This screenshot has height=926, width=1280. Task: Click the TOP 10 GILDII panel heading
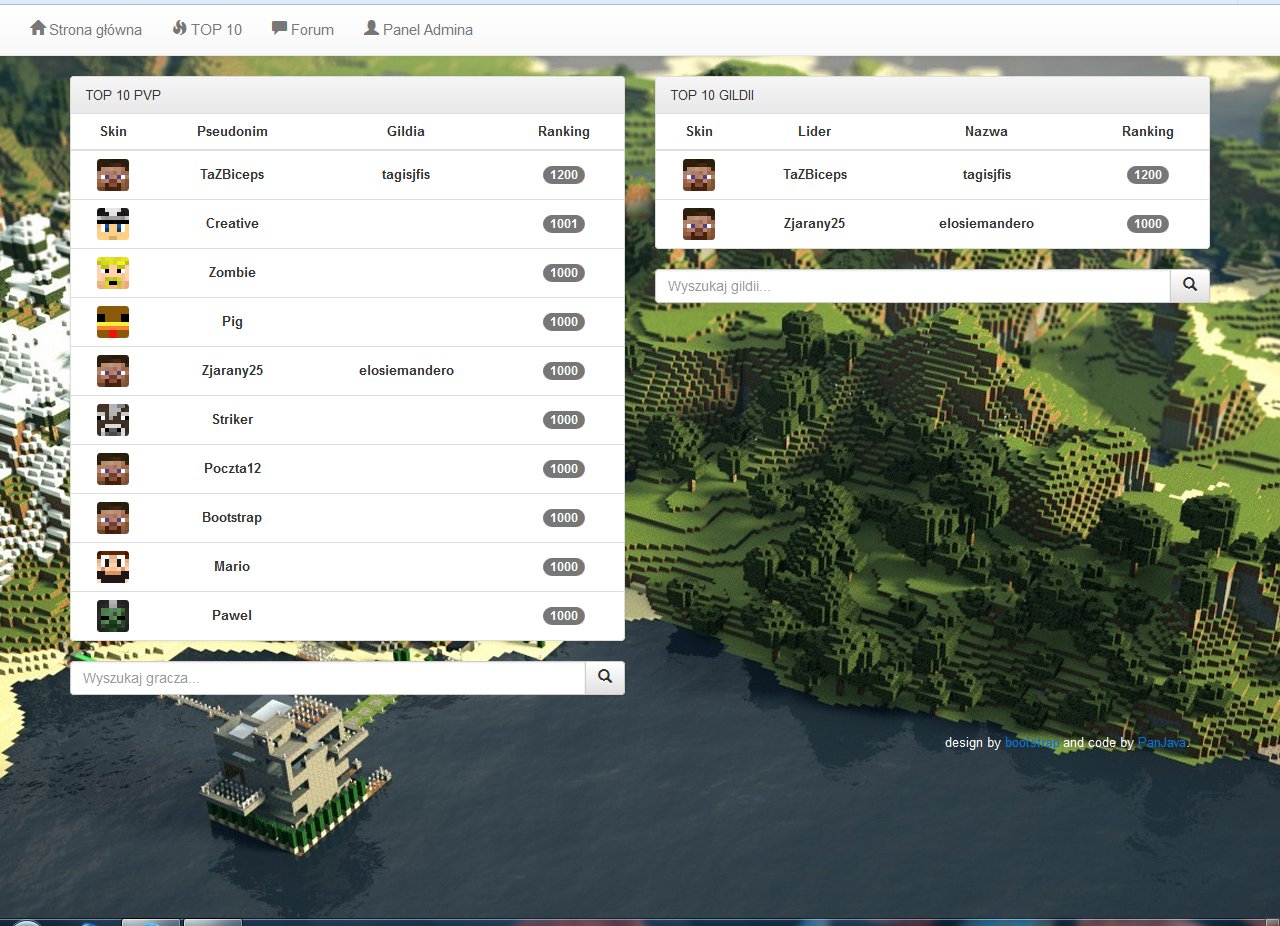coord(932,95)
